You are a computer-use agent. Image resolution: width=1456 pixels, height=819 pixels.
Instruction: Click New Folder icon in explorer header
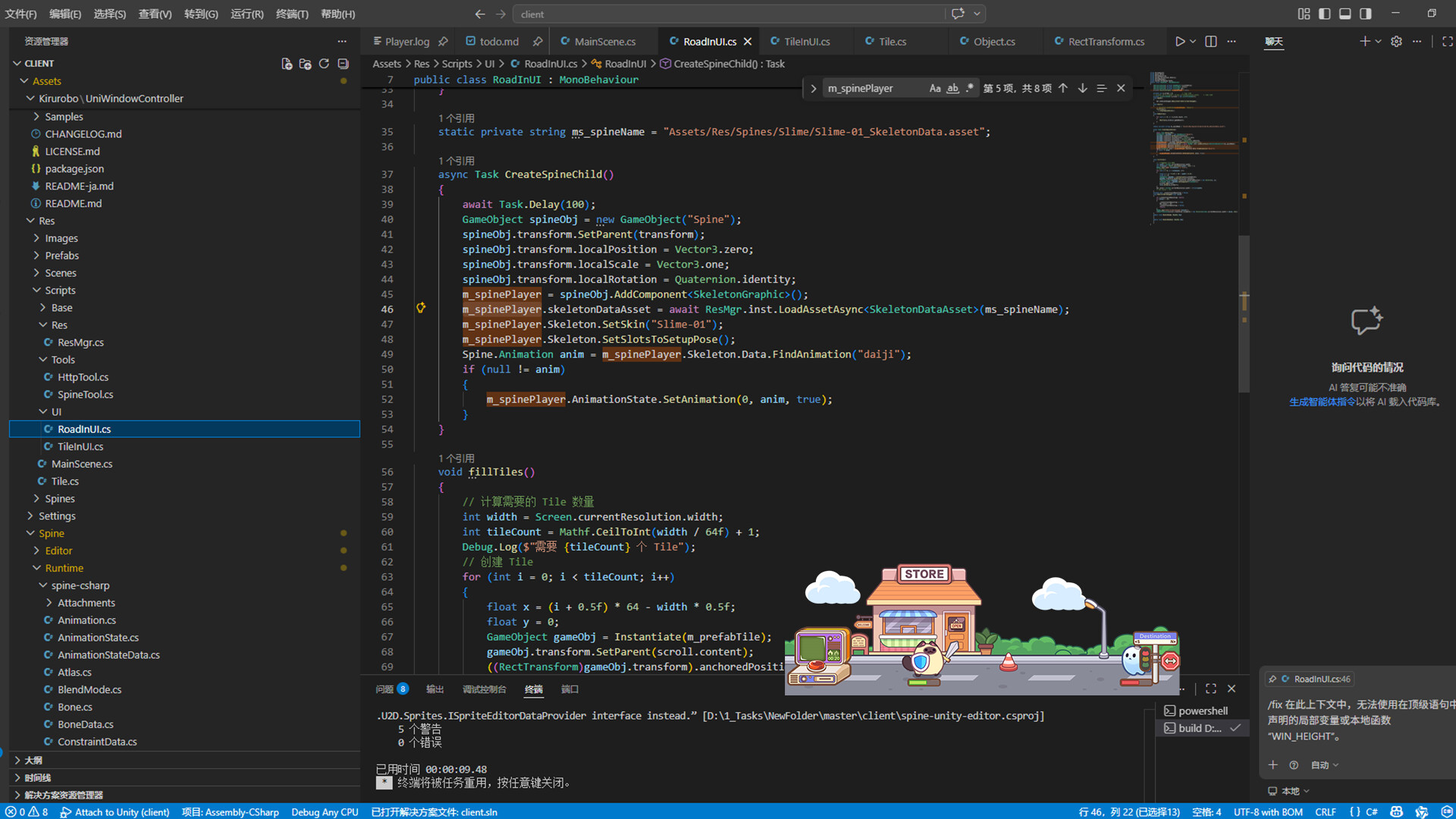pyautogui.click(x=305, y=64)
